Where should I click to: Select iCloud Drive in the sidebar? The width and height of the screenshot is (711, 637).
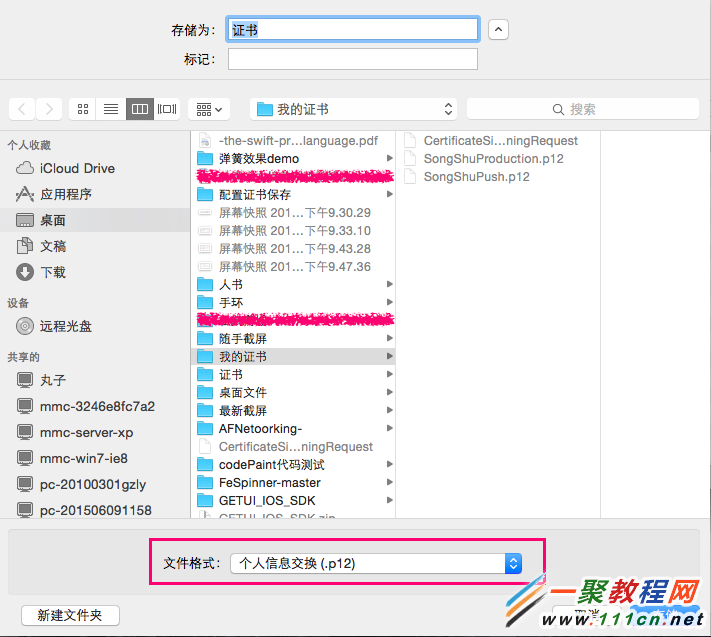95,169
